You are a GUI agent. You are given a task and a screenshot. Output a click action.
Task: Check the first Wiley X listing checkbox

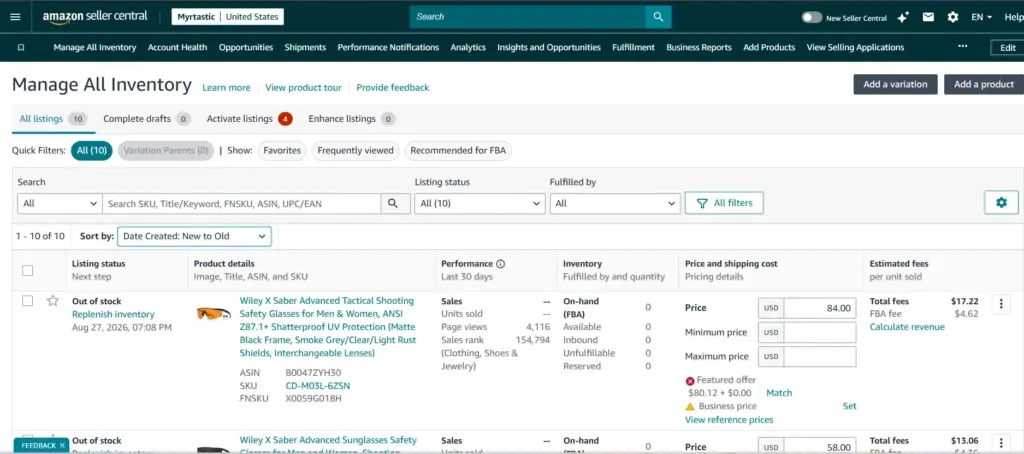coord(27,301)
